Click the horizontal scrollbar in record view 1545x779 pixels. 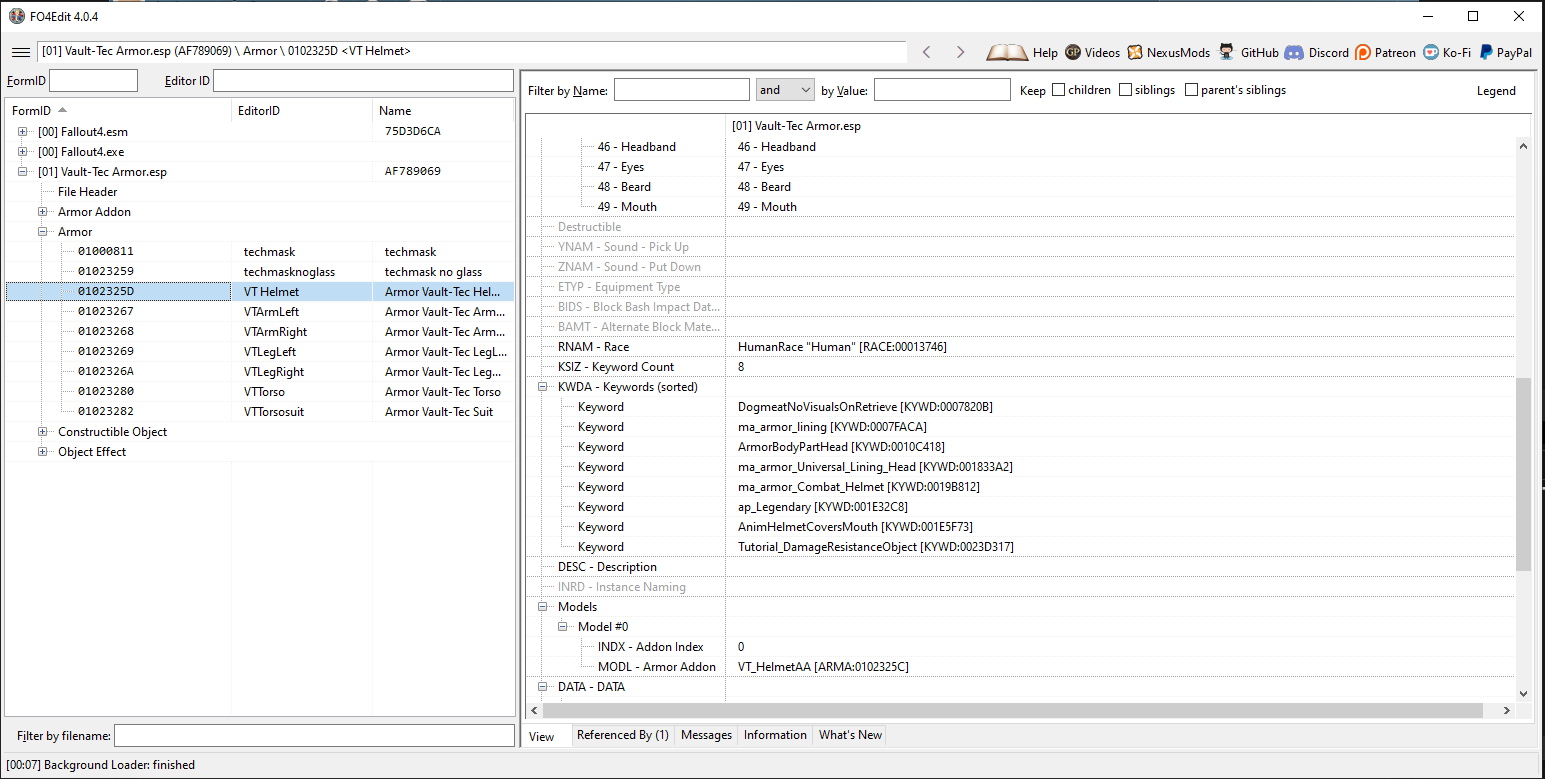pos(1013,710)
